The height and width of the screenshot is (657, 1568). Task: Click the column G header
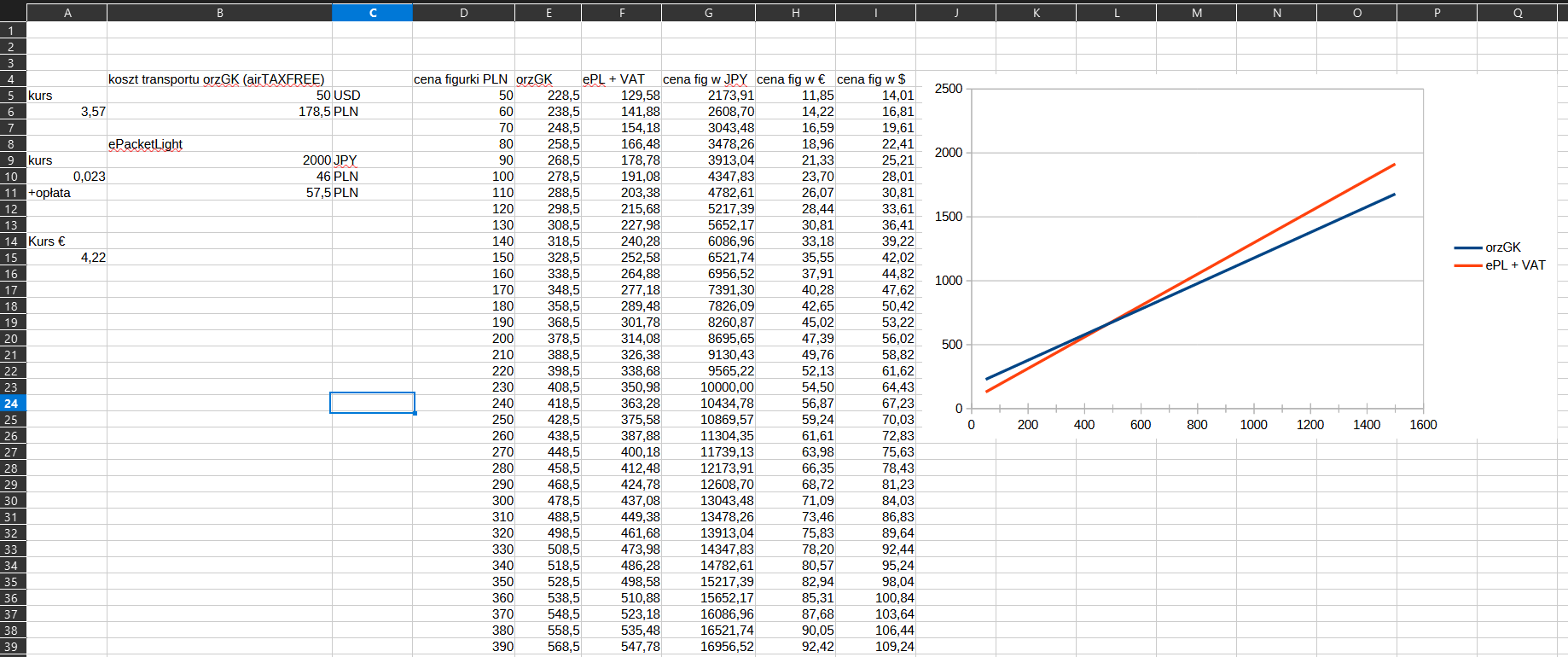pos(708,13)
